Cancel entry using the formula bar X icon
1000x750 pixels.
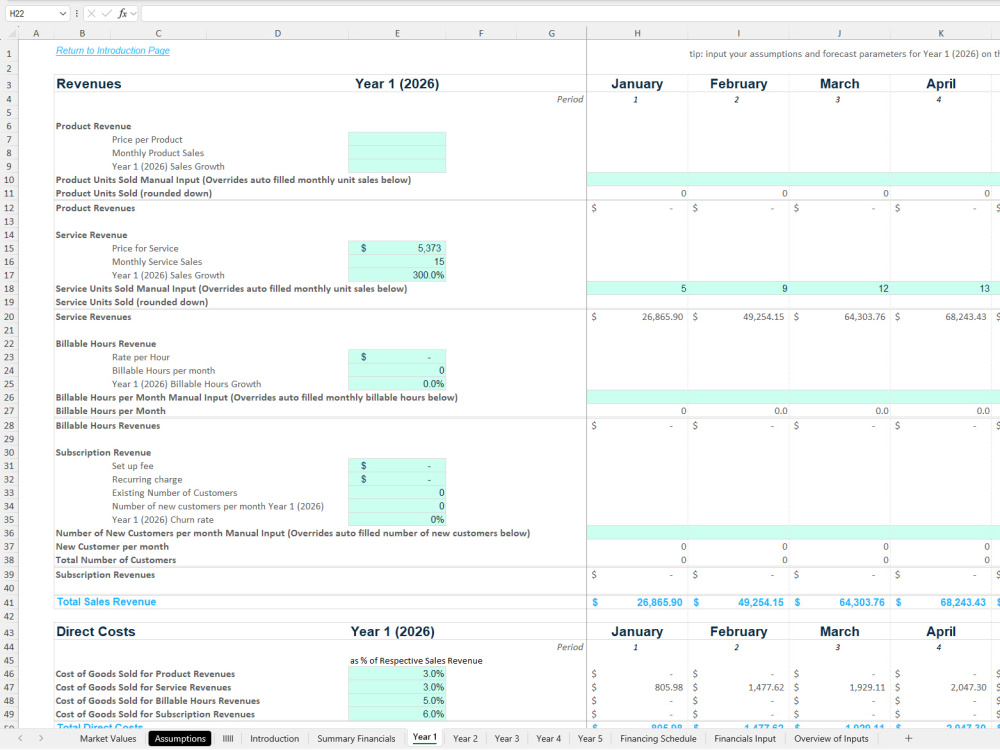(91, 13)
